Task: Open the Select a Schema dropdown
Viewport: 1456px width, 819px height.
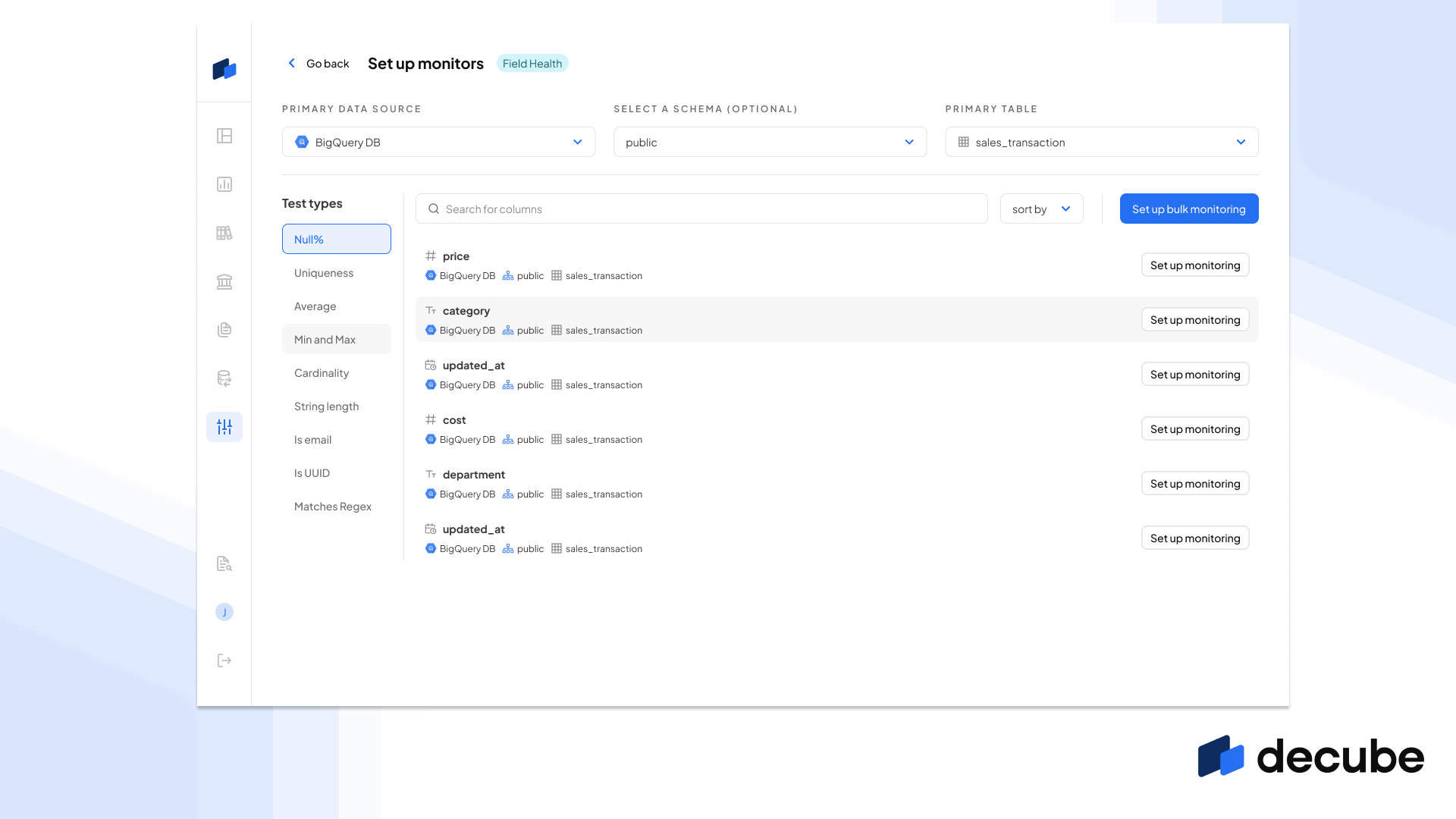Action: pos(770,142)
